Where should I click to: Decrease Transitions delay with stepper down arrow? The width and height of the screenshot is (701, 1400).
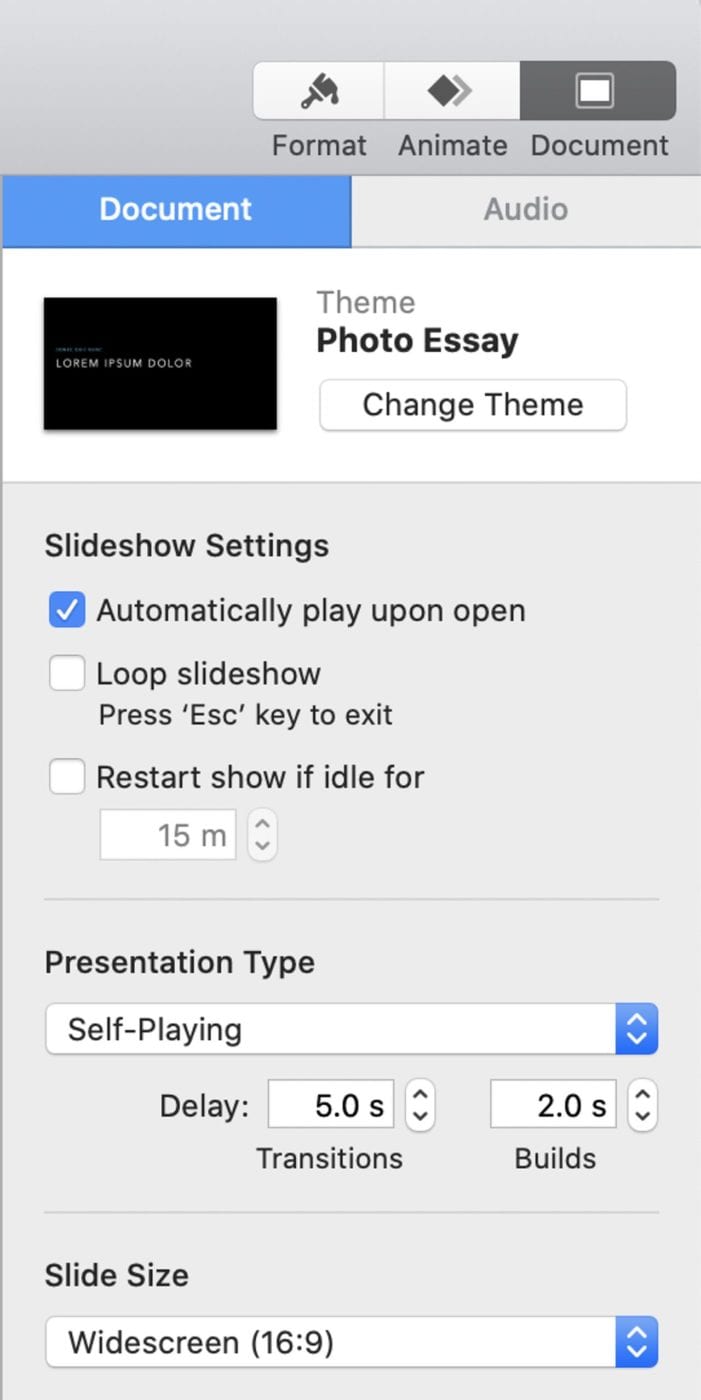(420, 1115)
